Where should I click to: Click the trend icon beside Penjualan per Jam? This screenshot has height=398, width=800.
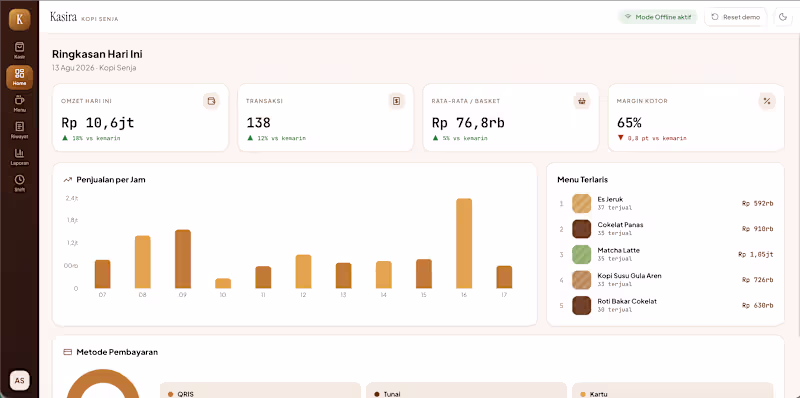67,180
